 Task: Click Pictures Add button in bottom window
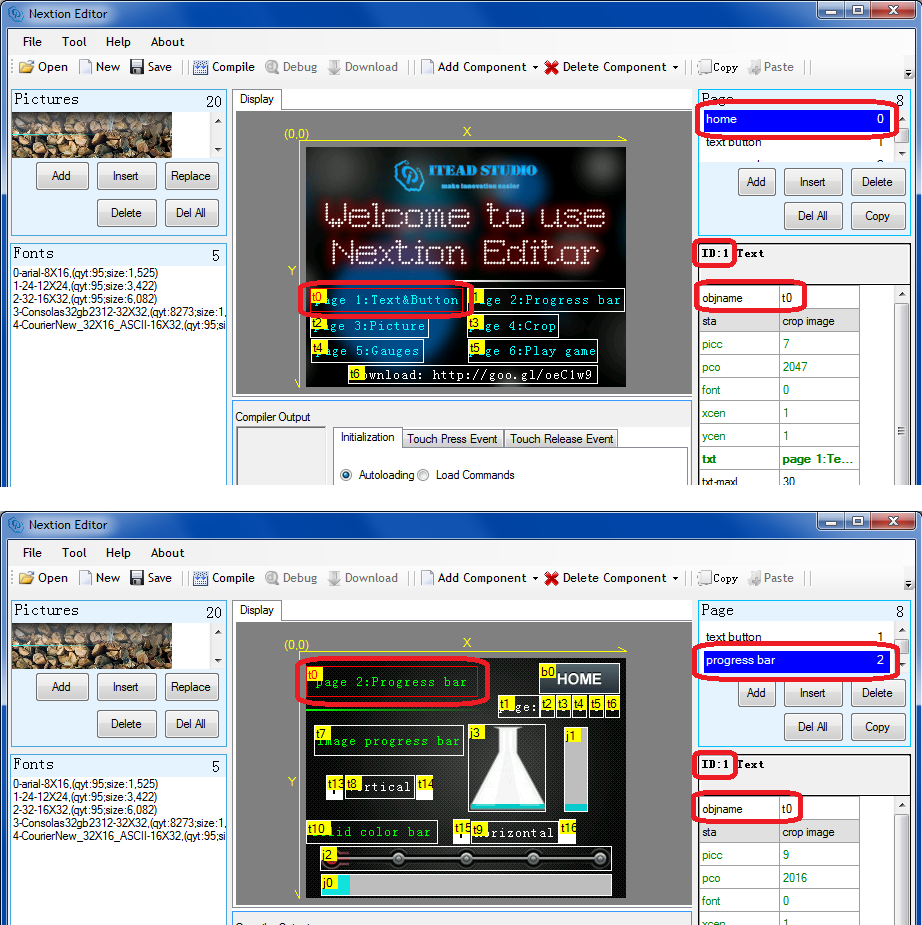pyautogui.click(x=61, y=687)
